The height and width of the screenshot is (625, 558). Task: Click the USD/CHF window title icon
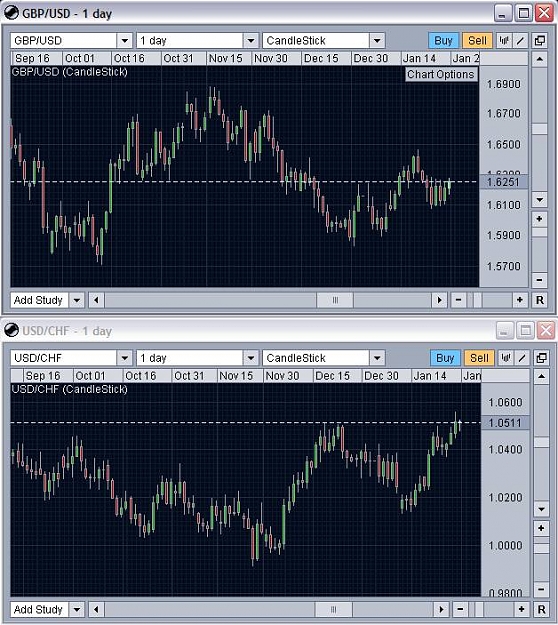click(x=11, y=330)
